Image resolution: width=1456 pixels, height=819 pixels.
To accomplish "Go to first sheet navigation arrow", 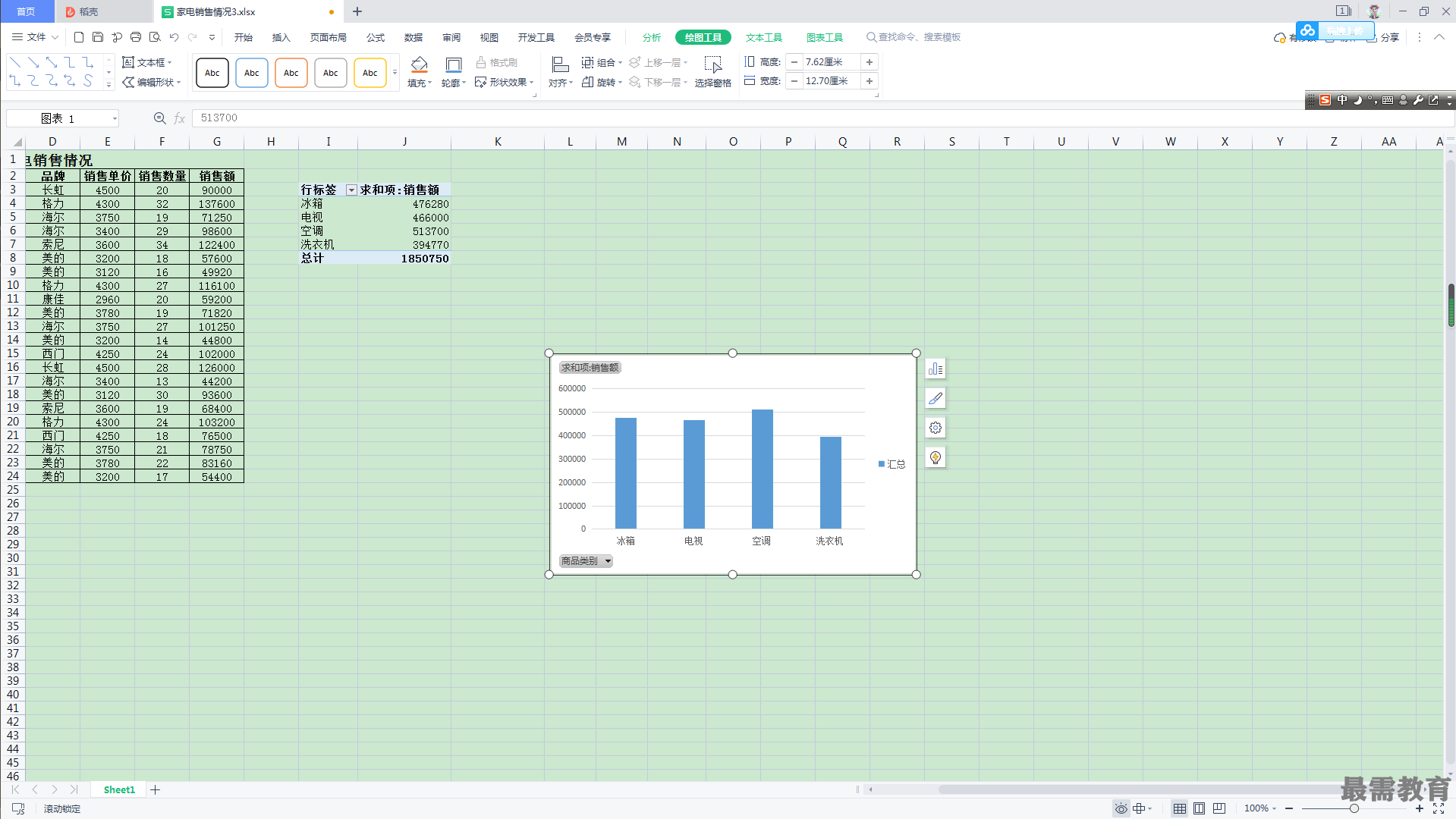I will coord(15,789).
